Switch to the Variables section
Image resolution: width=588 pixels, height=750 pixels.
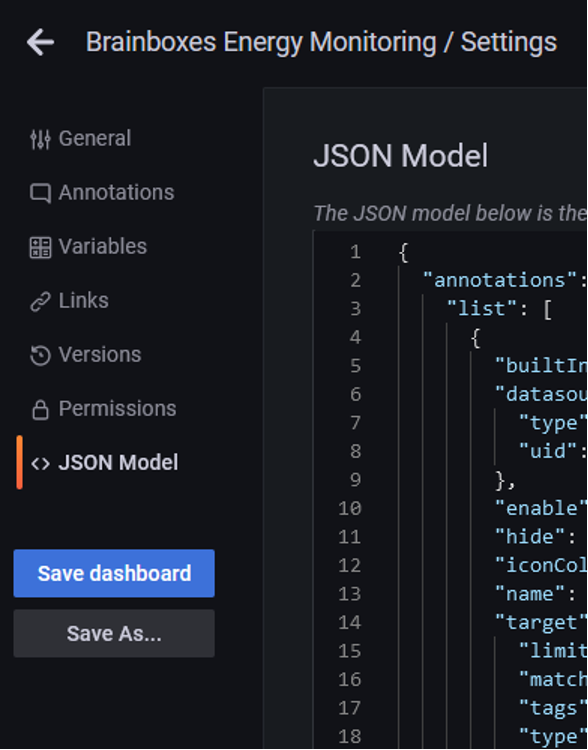click(x=102, y=247)
